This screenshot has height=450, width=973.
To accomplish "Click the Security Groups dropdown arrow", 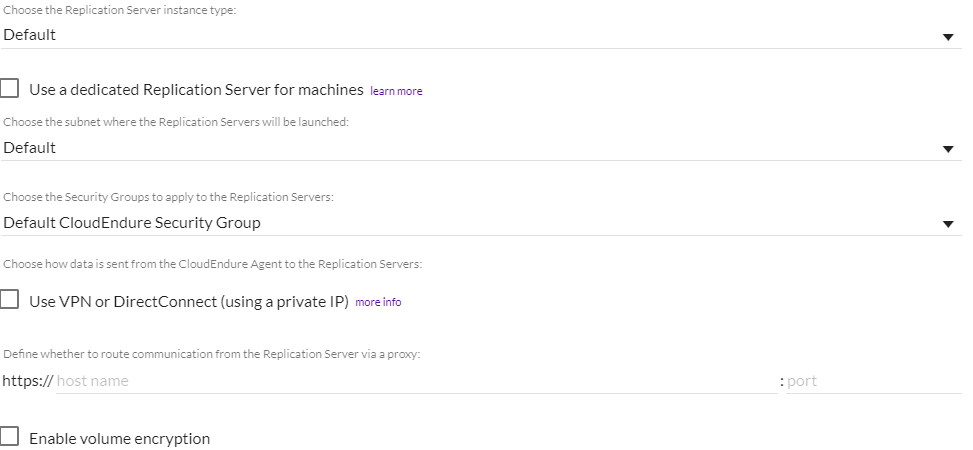I will (x=948, y=225).
